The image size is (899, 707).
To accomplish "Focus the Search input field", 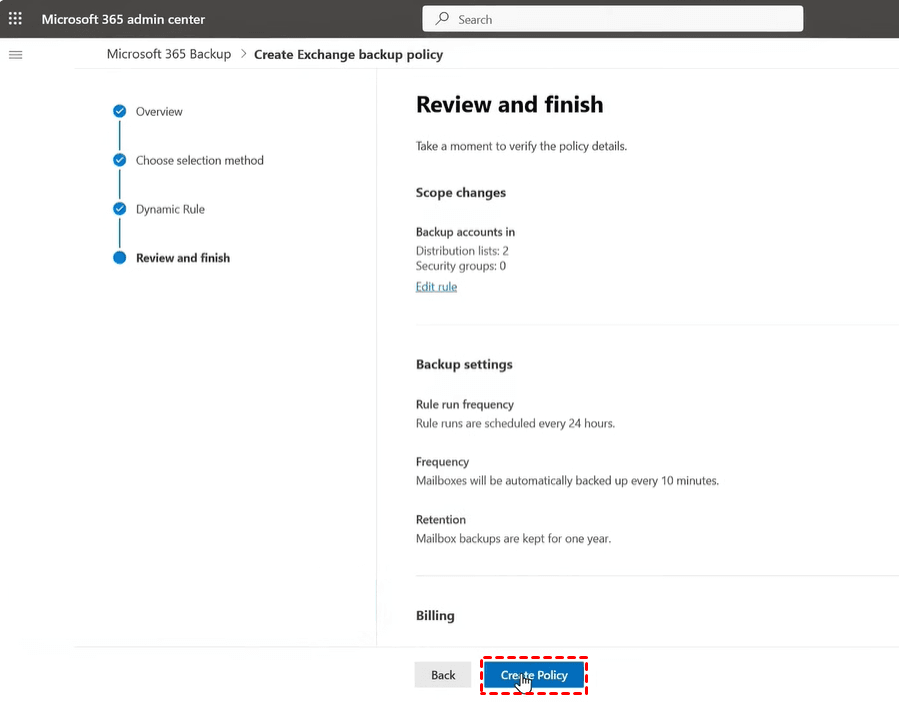I will (x=620, y=19).
